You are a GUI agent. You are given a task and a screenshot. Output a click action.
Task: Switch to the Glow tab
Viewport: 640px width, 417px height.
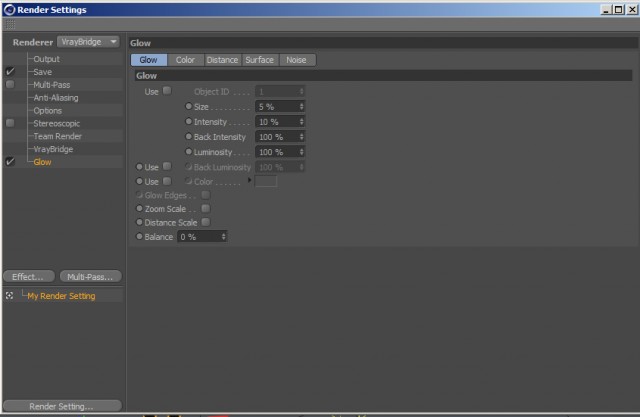[149, 60]
